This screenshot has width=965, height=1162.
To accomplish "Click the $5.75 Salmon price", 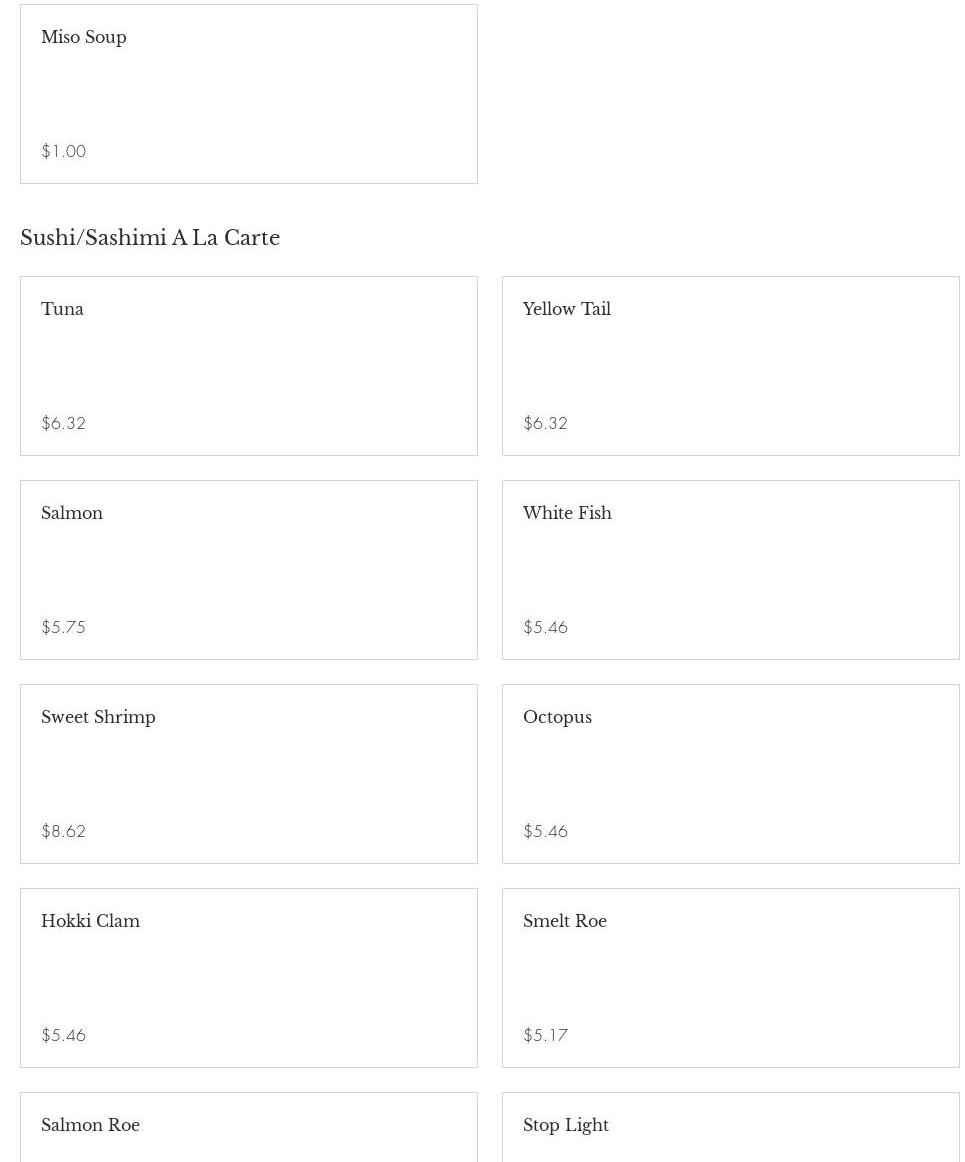I will [63, 627].
